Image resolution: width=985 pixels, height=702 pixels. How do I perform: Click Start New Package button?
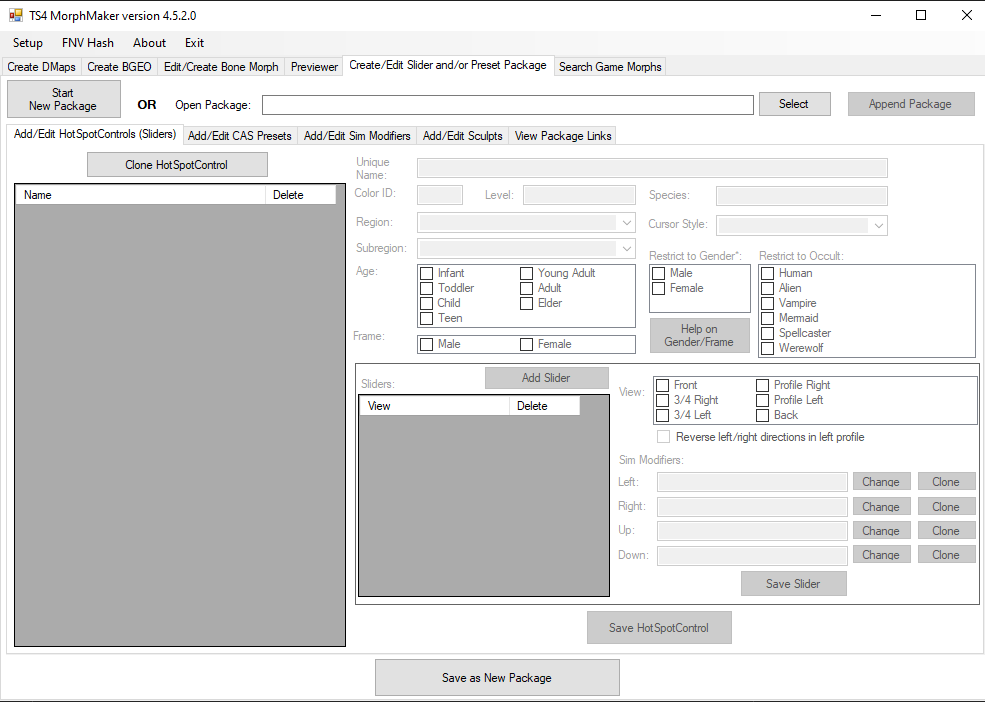[x=63, y=99]
